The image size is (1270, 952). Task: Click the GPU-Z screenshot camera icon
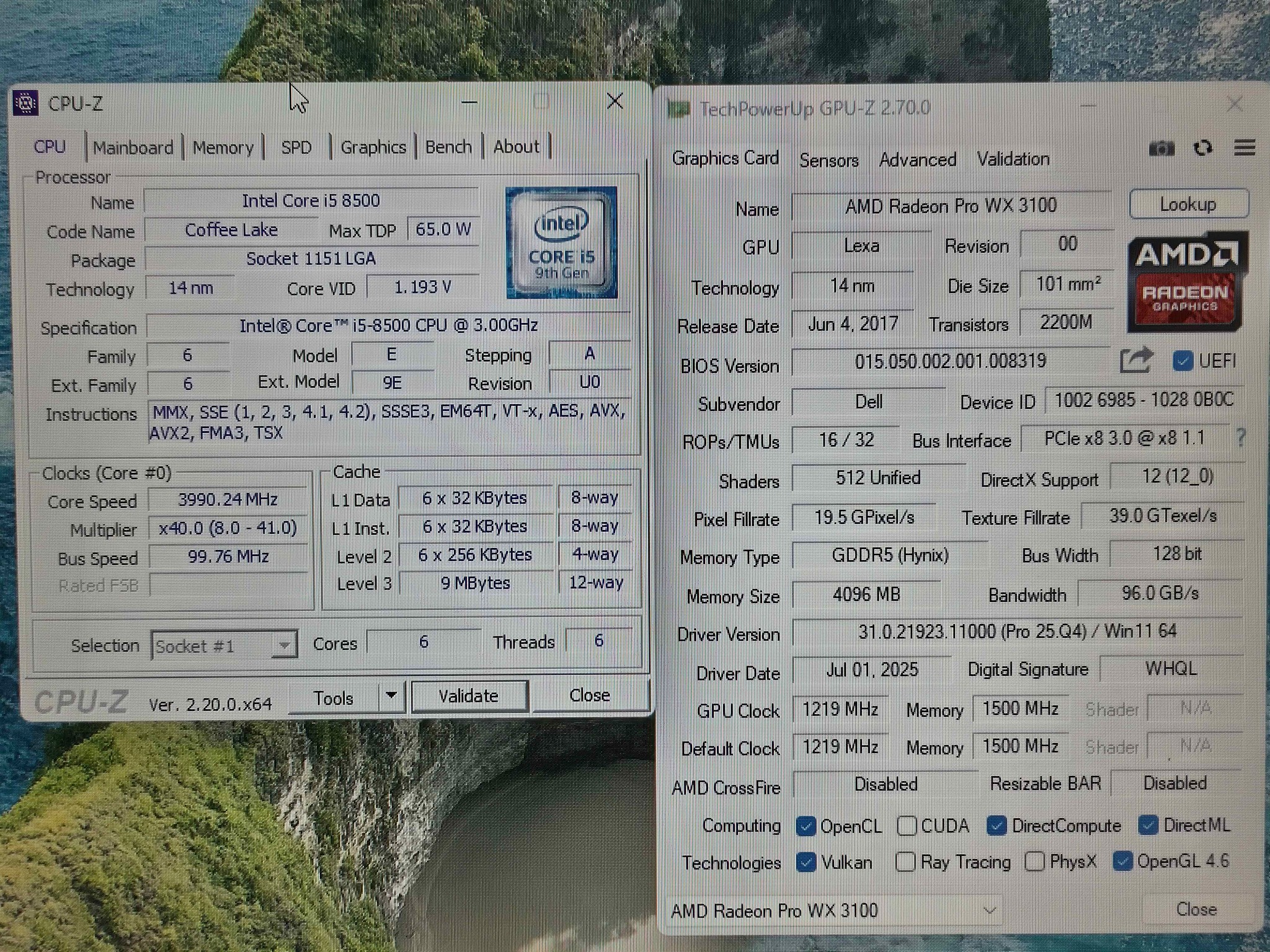1161,149
